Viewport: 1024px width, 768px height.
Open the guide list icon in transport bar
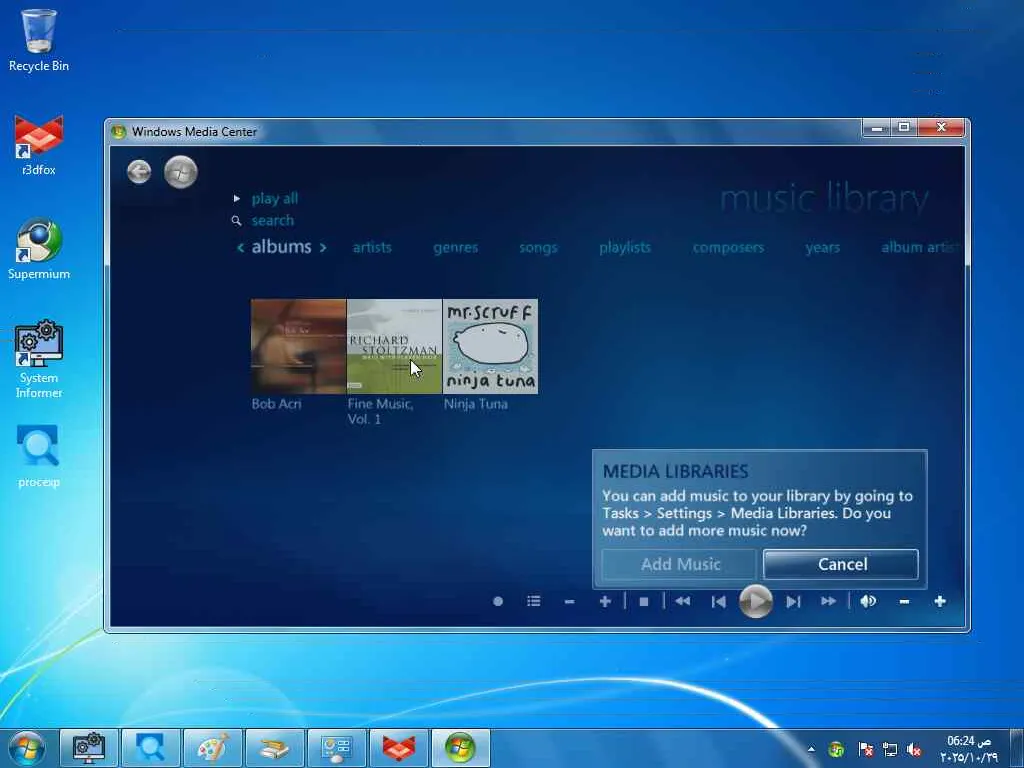(534, 601)
